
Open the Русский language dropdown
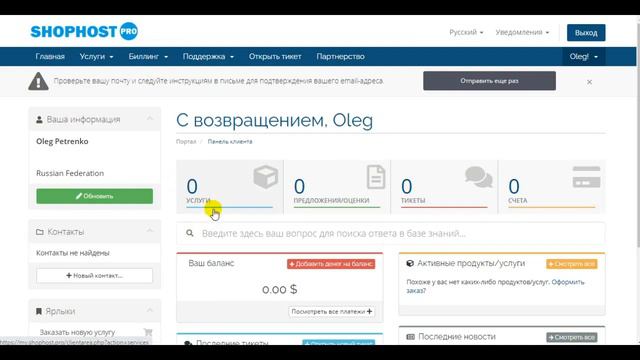(x=466, y=32)
